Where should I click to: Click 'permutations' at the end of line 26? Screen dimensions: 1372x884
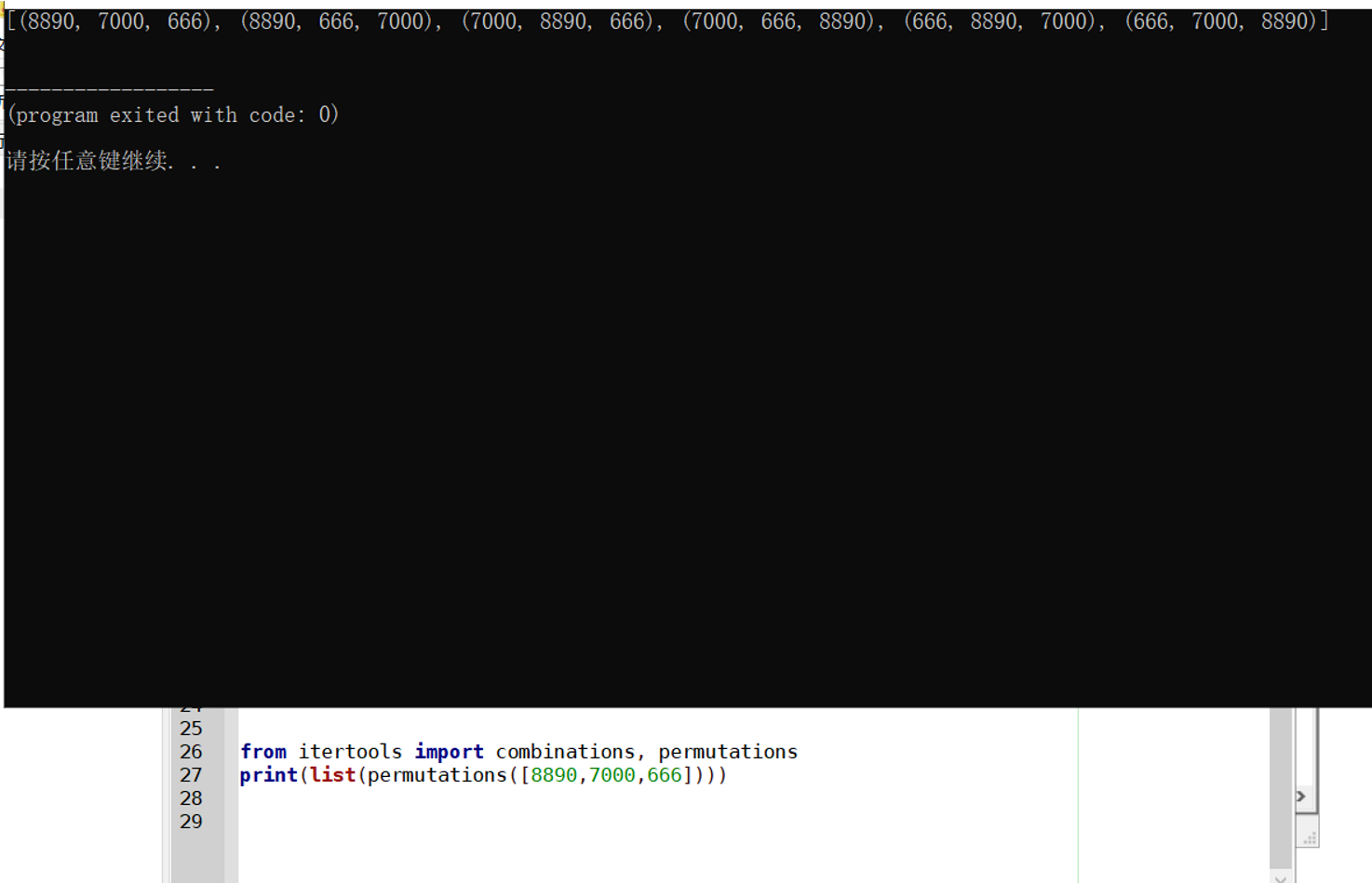728,752
